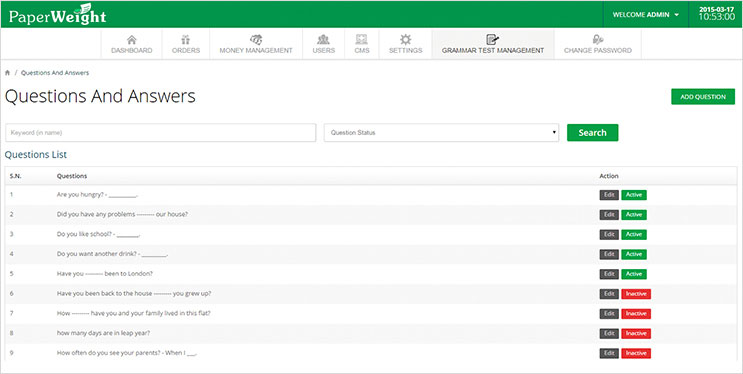Click the 'Questions List' heading
Screen dimensions: 743x374
(x=36, y=155)
